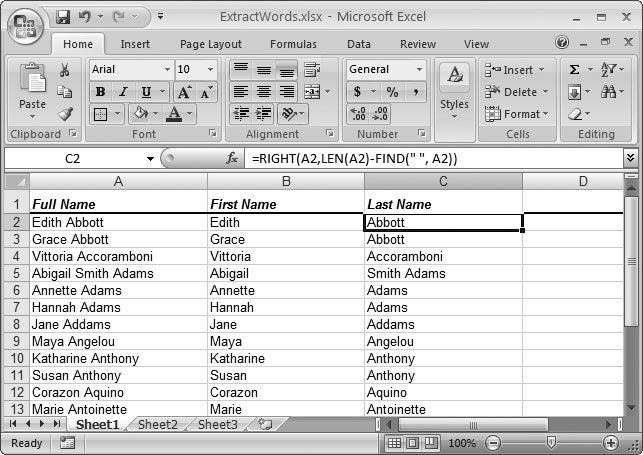
Task: Undo the last action
Action: pos(85,17)
